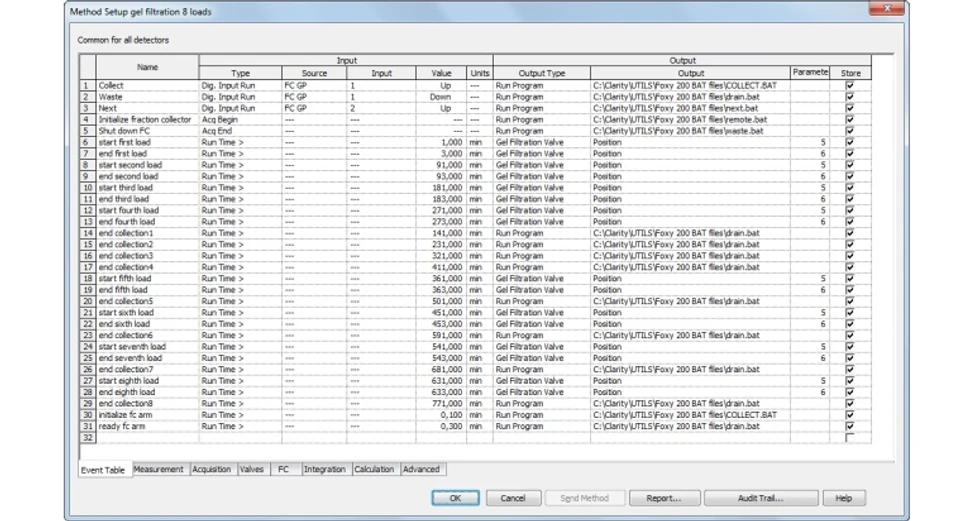
Task: Select the 'start fifth load' cell
Action: (148, 279)
